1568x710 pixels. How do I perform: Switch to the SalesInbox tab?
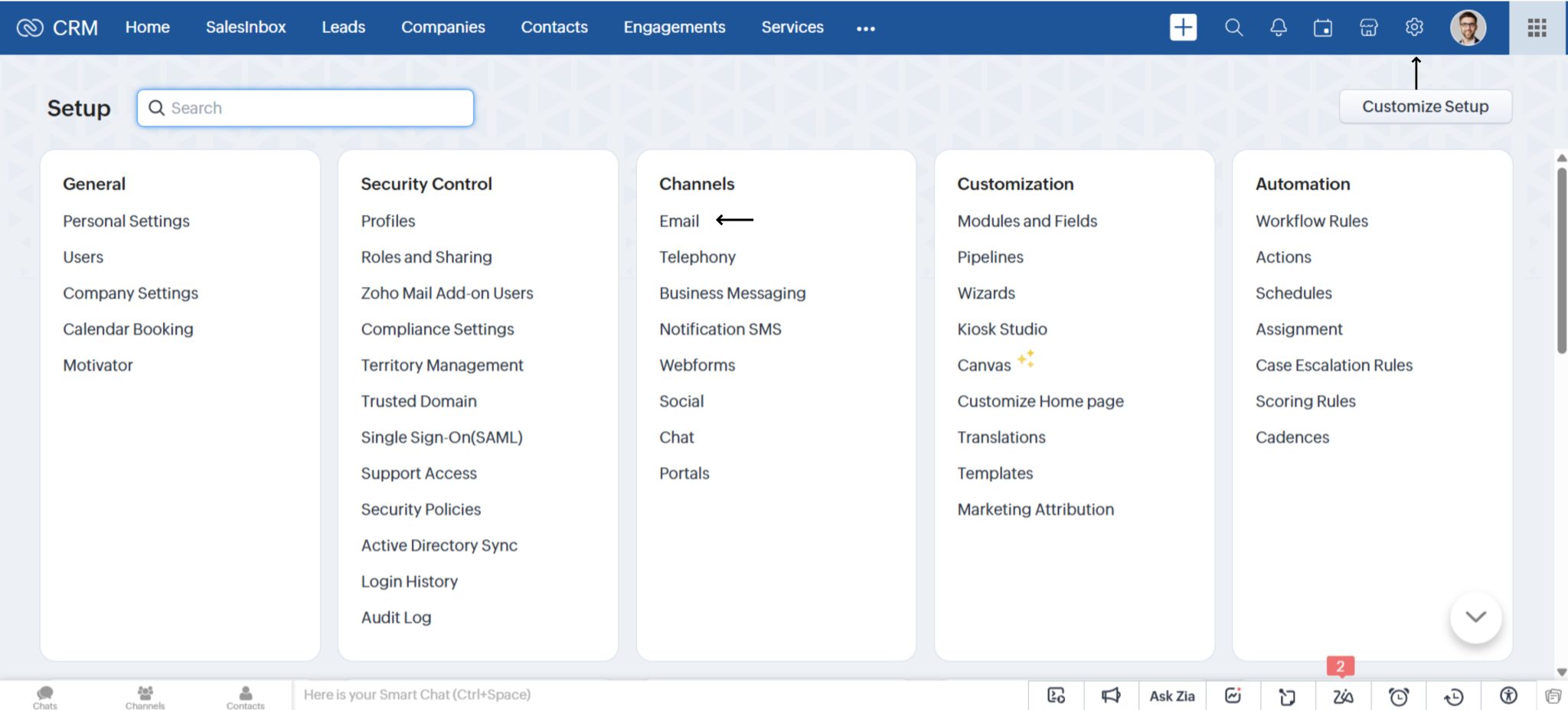tap(246, 27)
